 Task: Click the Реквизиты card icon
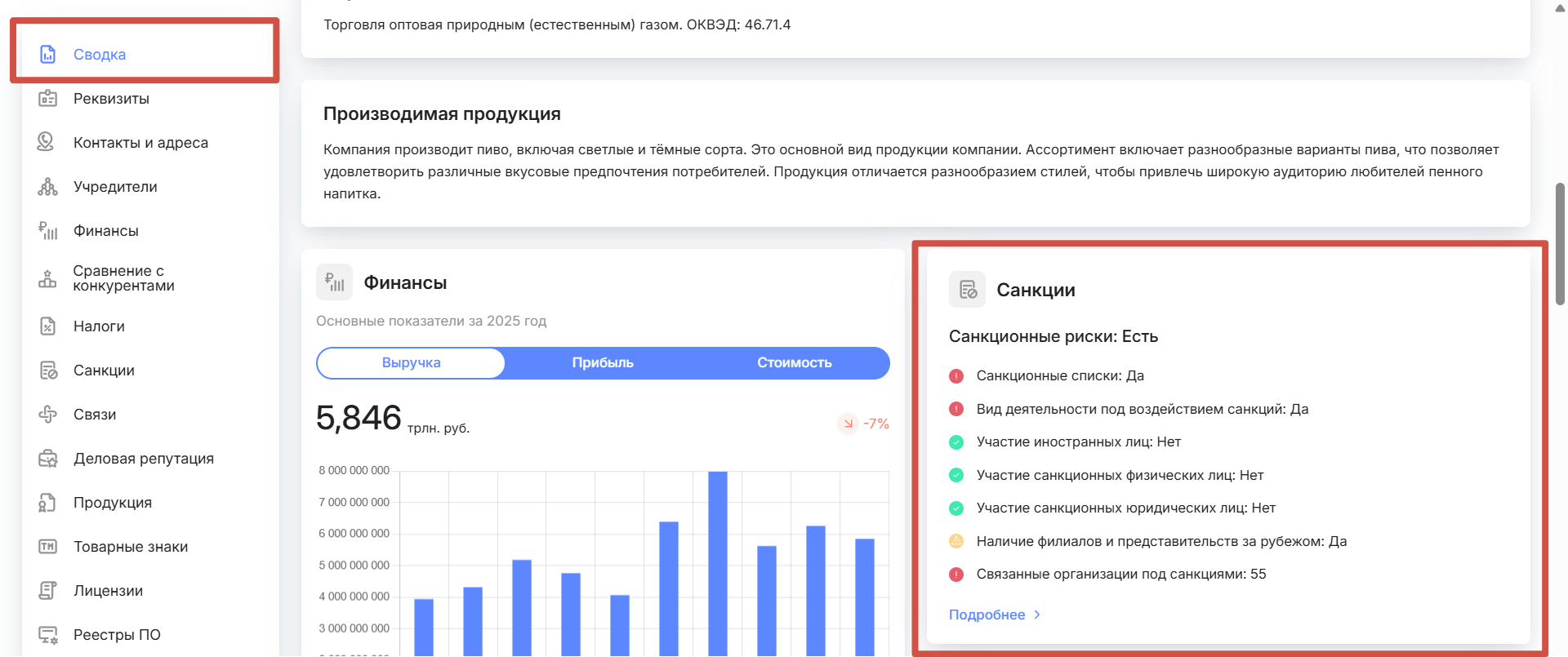(48, 99)
